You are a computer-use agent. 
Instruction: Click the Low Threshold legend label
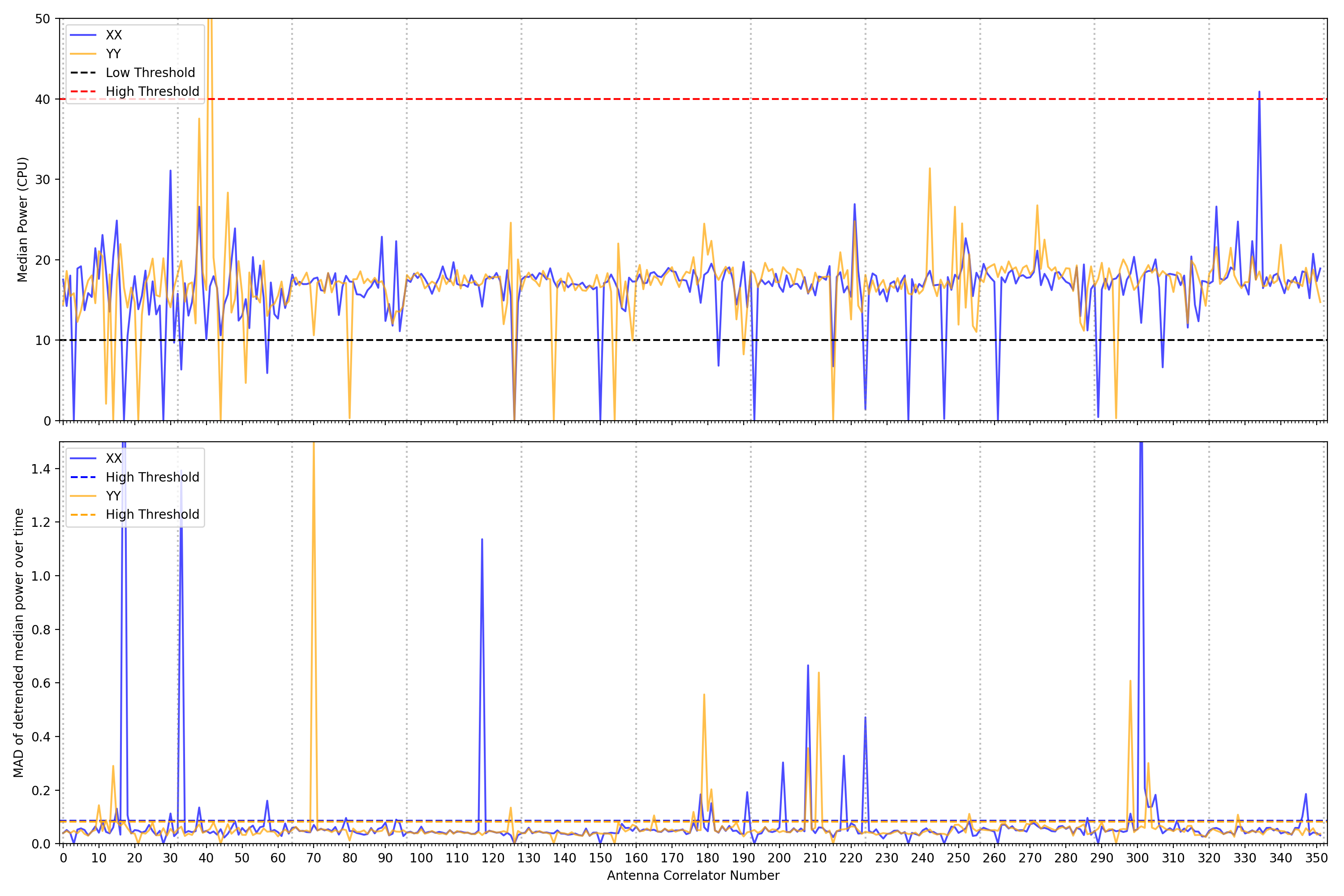tap(150, 73)
